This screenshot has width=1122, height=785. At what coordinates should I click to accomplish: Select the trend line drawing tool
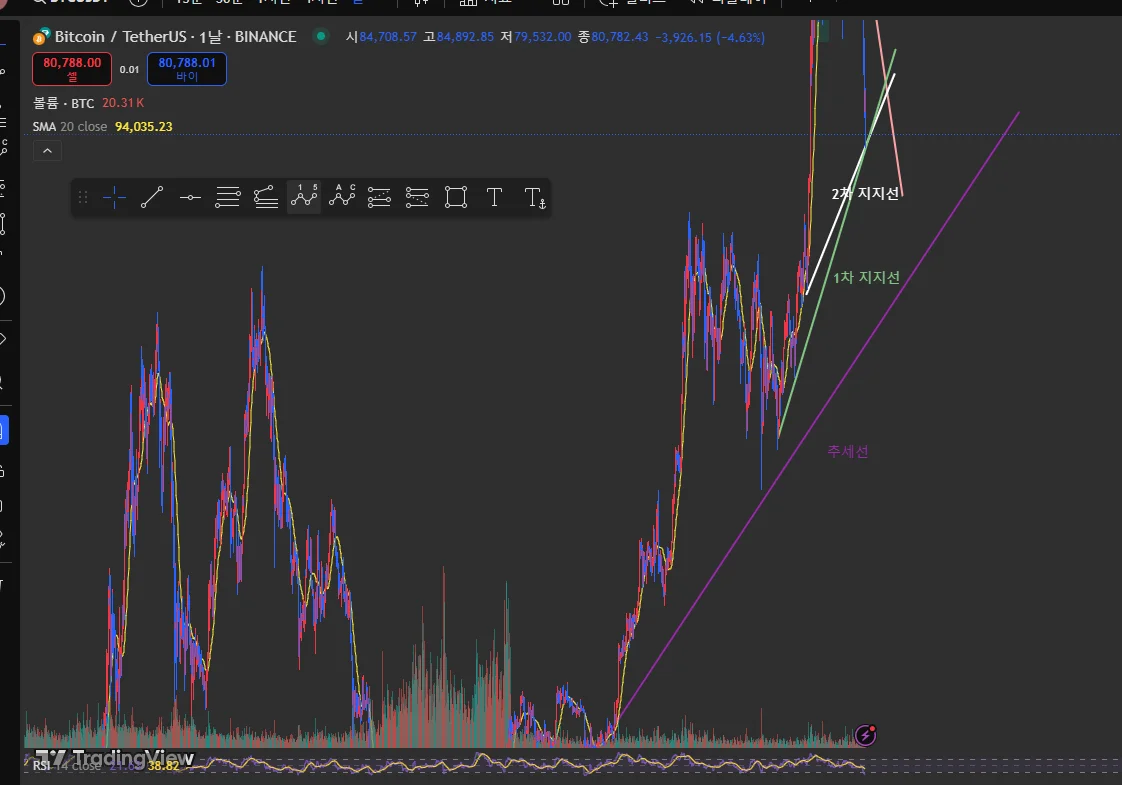[x=152, y=197]
